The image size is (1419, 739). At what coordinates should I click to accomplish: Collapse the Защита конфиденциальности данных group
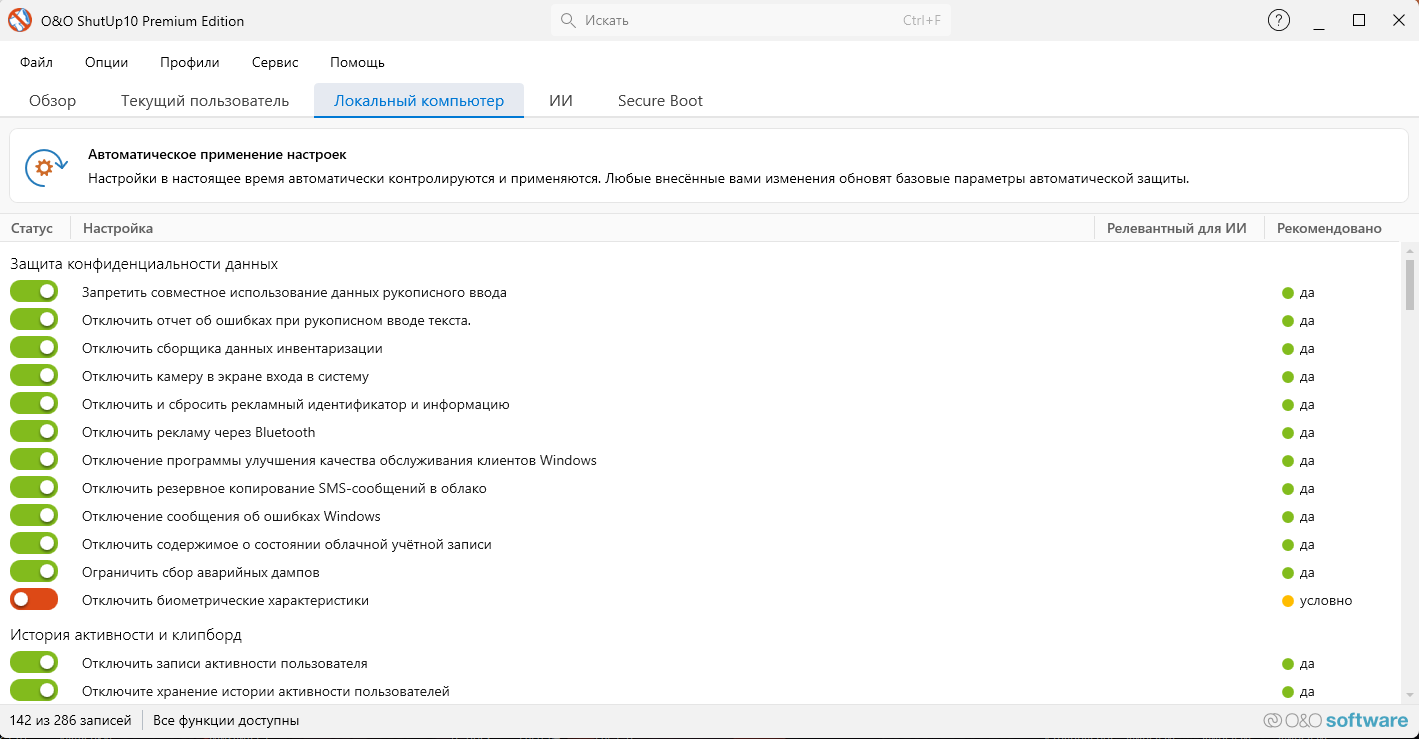coord(144,264)
